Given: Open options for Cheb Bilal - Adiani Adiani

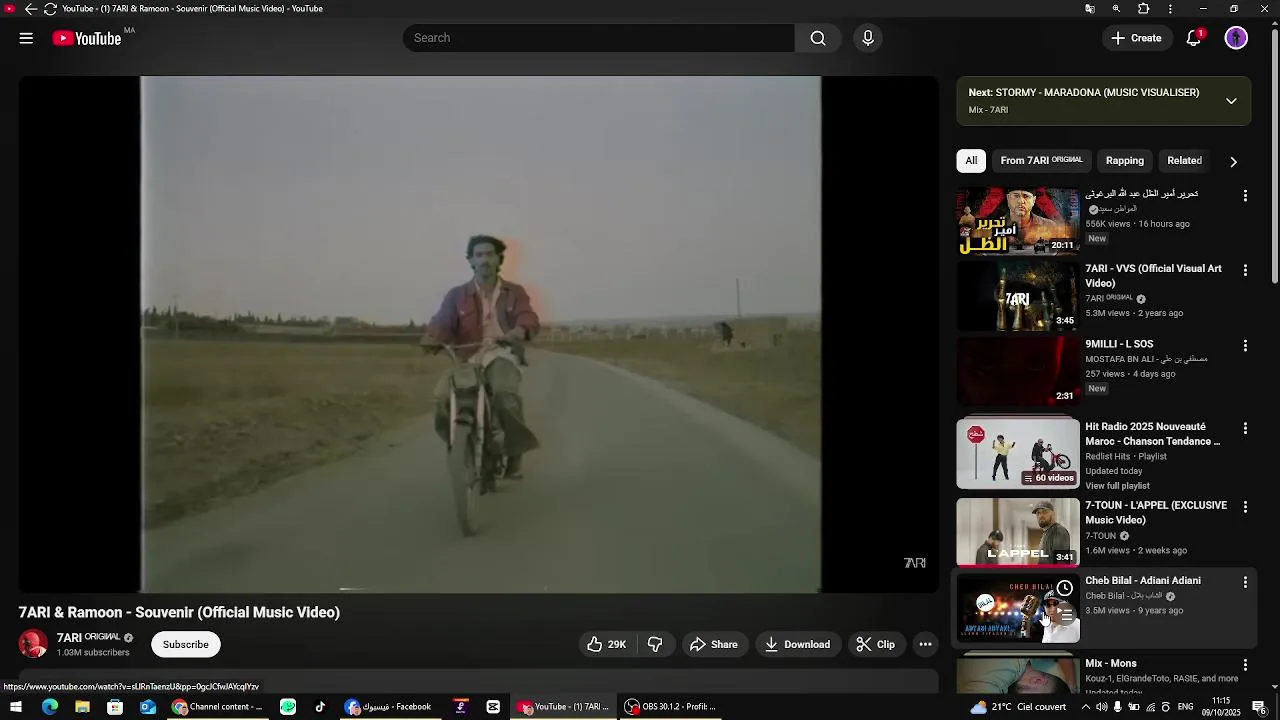Looking at the screenshot, I should point(1245,582).
